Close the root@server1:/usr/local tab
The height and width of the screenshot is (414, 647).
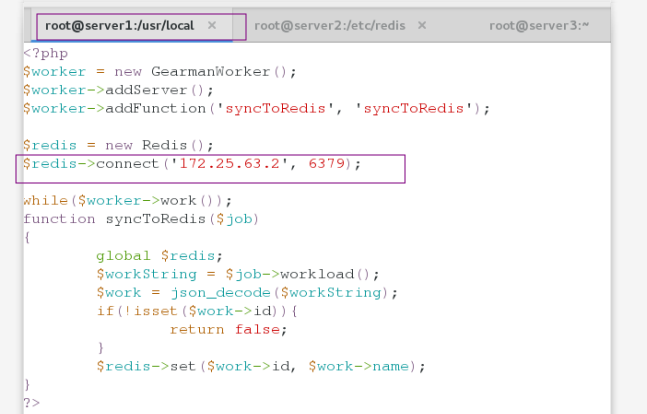[x=212, y=26]
